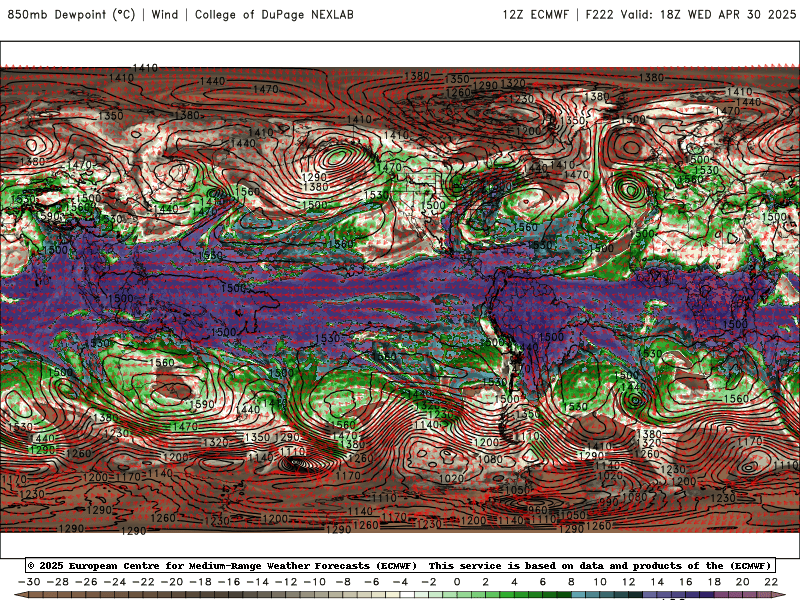Click the teal color bar swatch below 8
This screenshot has height=600, width=800.
click(x=579, y=595)
